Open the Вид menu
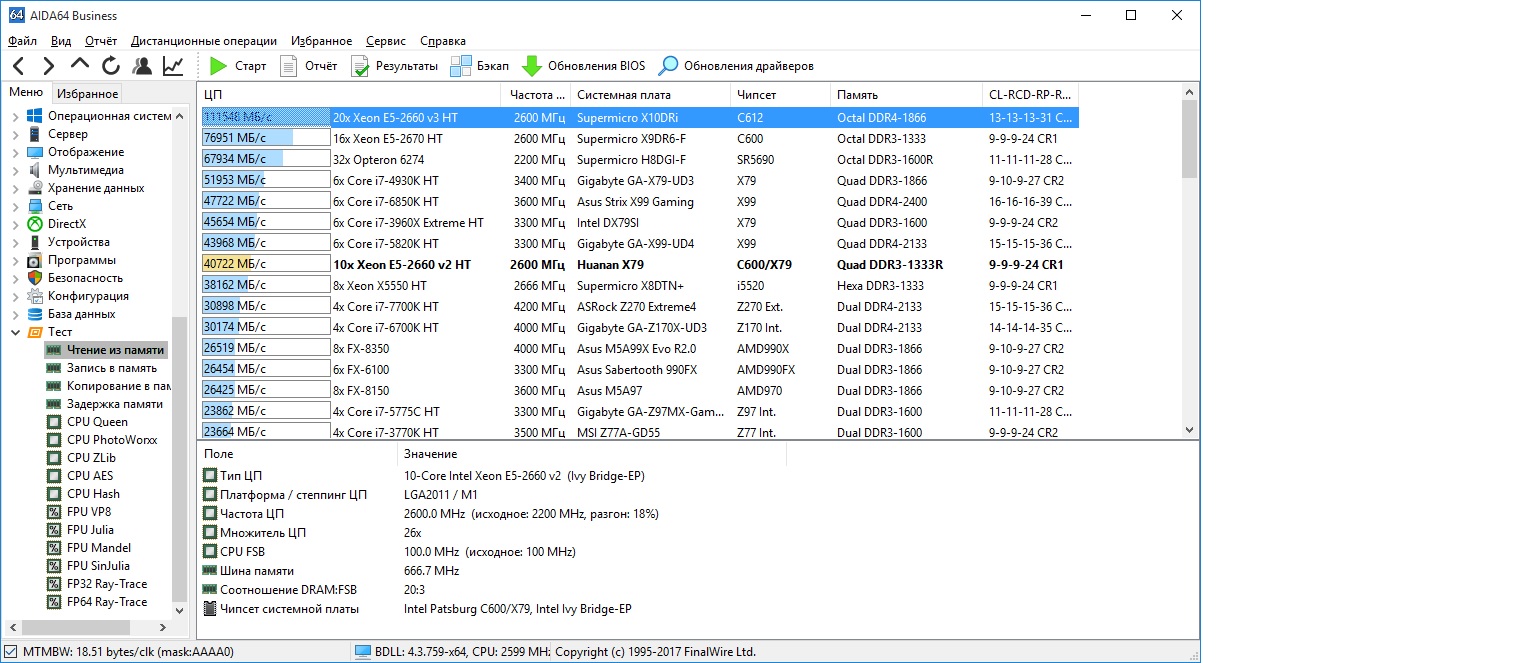 pos(61,41)
